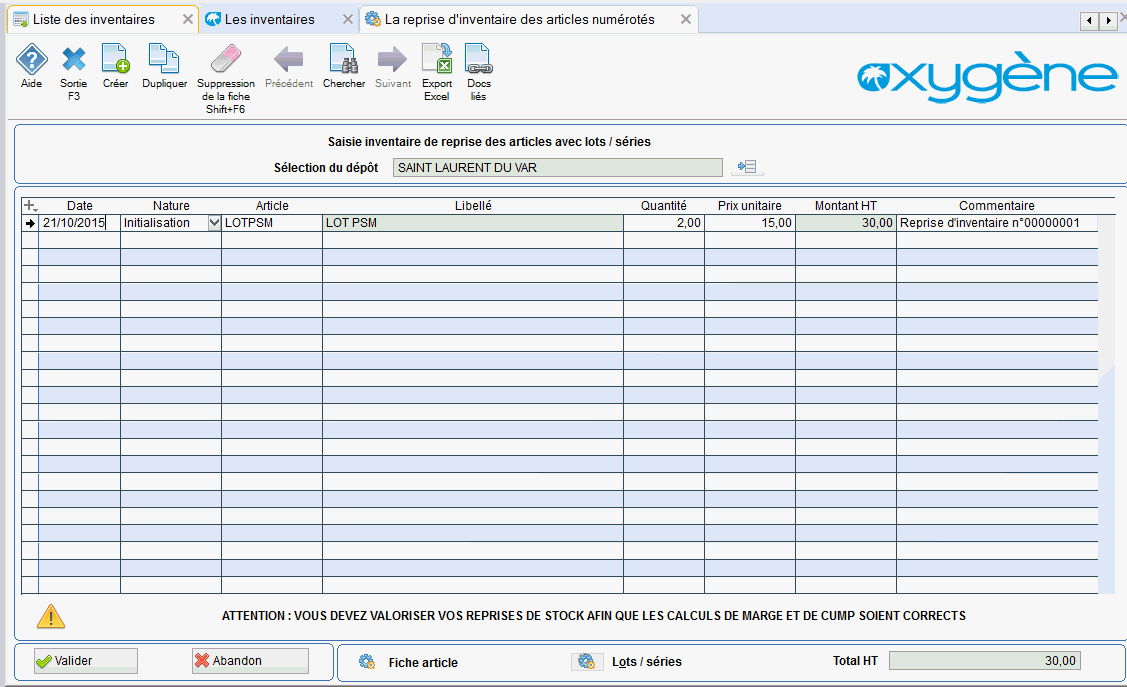Click Suppression de la fiche eraser icon
Viewport: 1127px width, 687px height.
[x=226, y=58]
